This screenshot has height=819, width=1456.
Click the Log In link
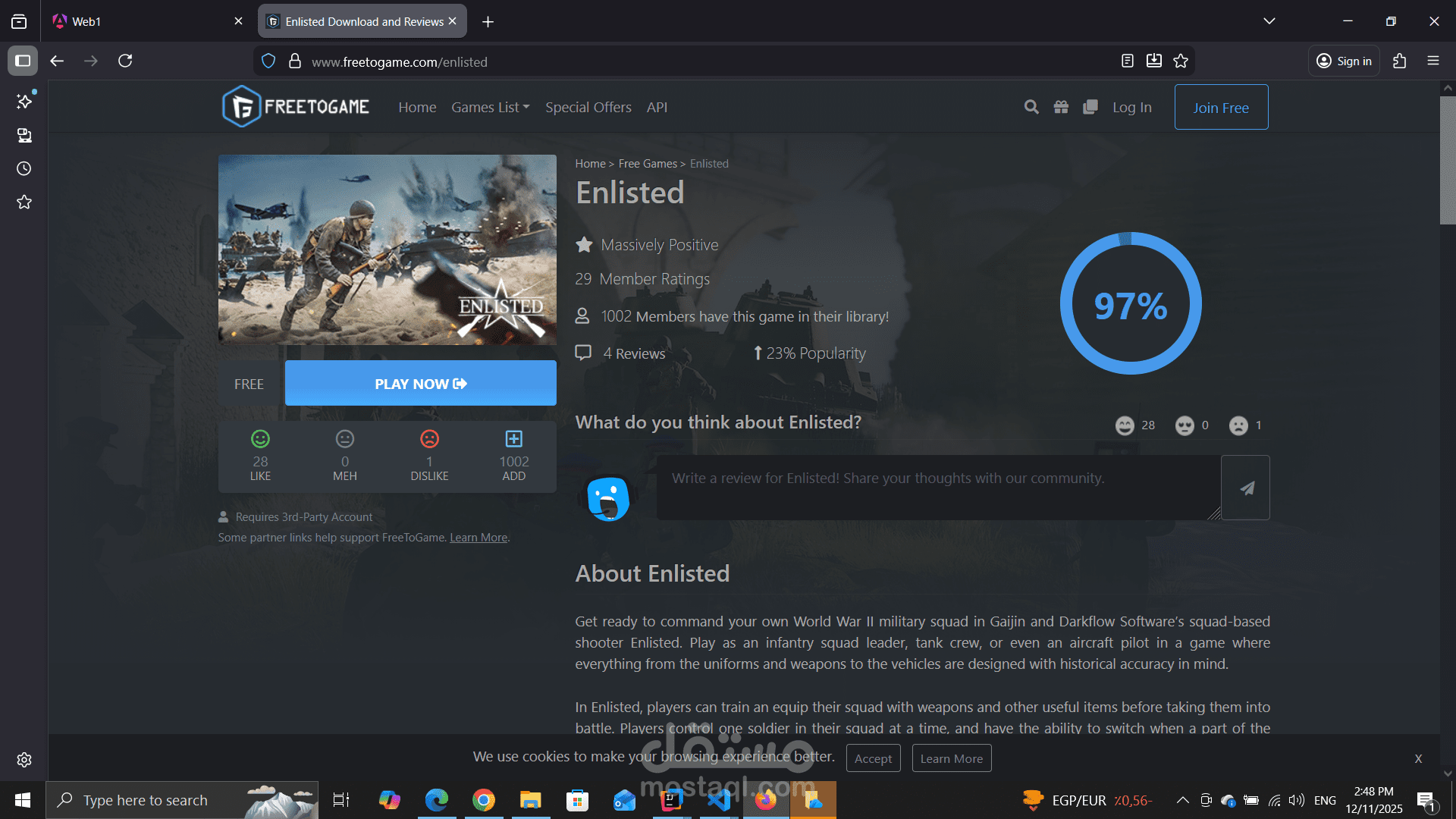(1132, 108)
